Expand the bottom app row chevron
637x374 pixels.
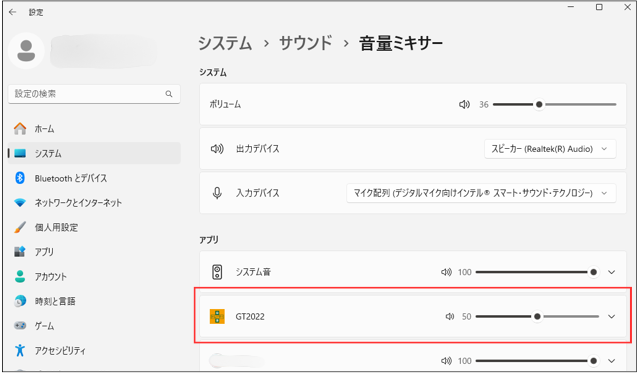(611, 361)
